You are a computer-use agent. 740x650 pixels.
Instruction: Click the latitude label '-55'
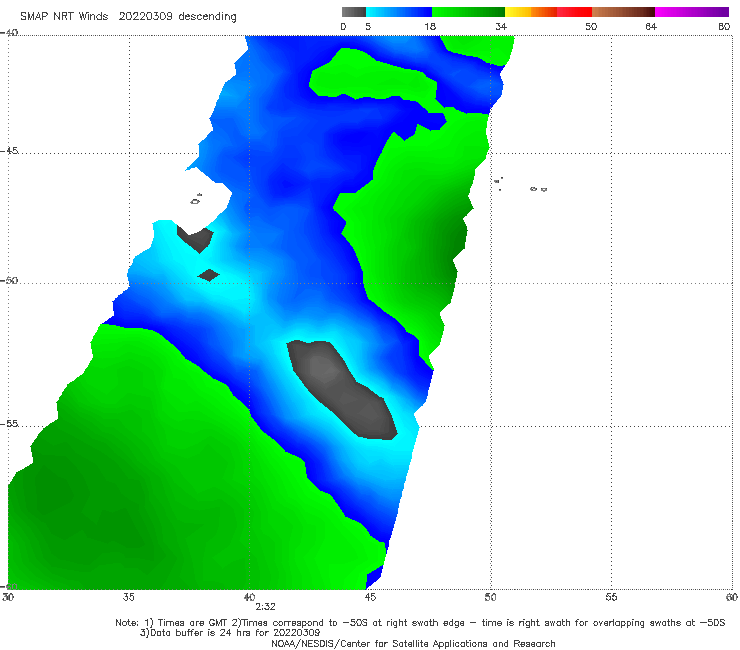coord(9,424)
